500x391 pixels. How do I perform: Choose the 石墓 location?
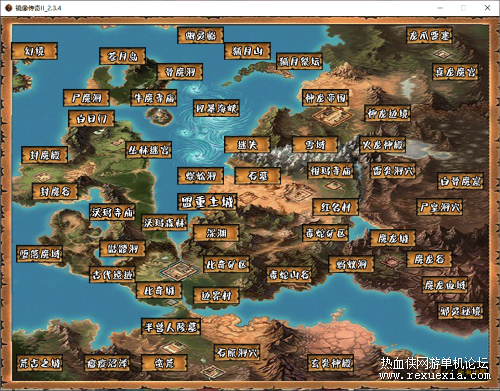(x=258, y=176)
